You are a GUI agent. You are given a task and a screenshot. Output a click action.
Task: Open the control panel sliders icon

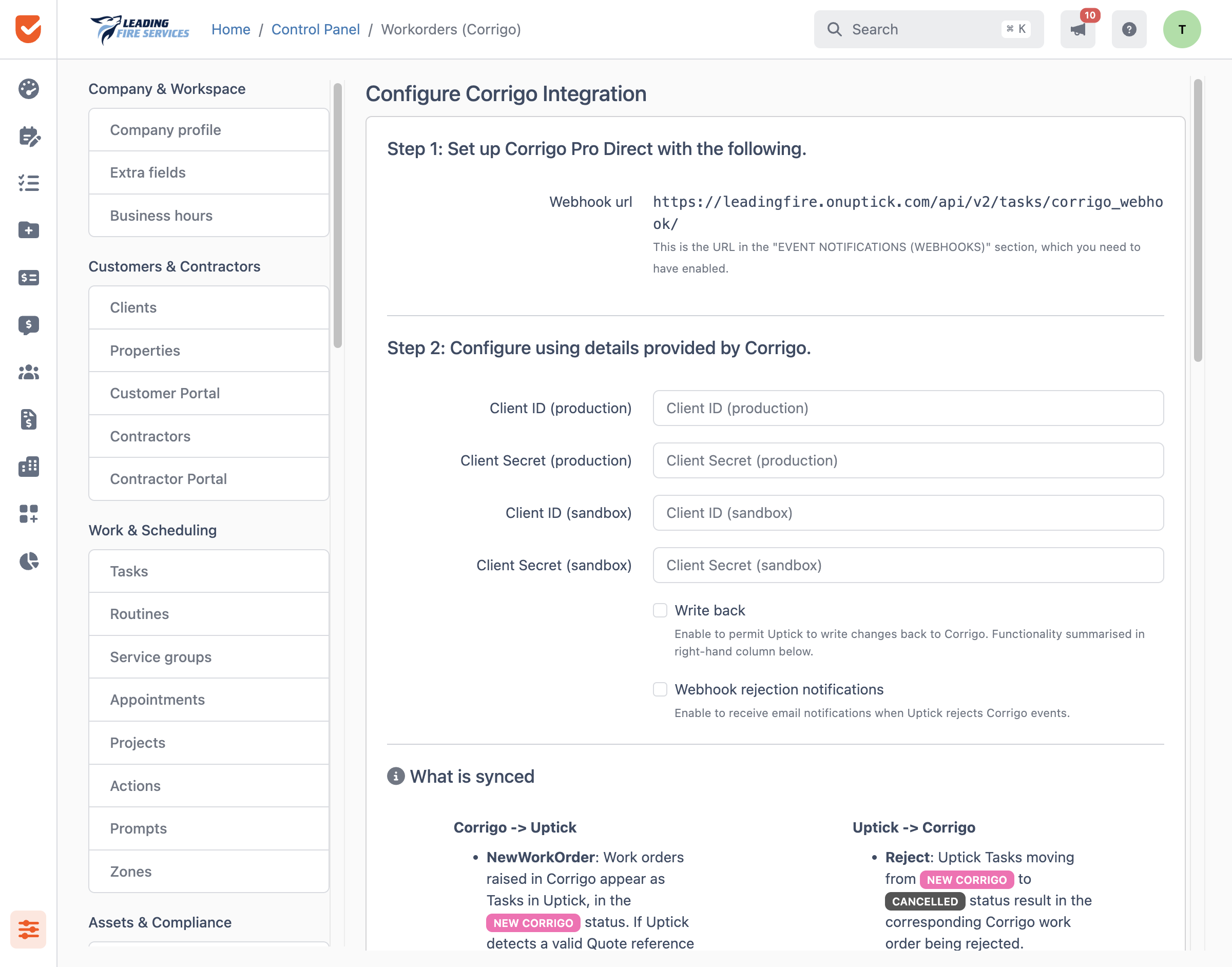pos(28,929)
